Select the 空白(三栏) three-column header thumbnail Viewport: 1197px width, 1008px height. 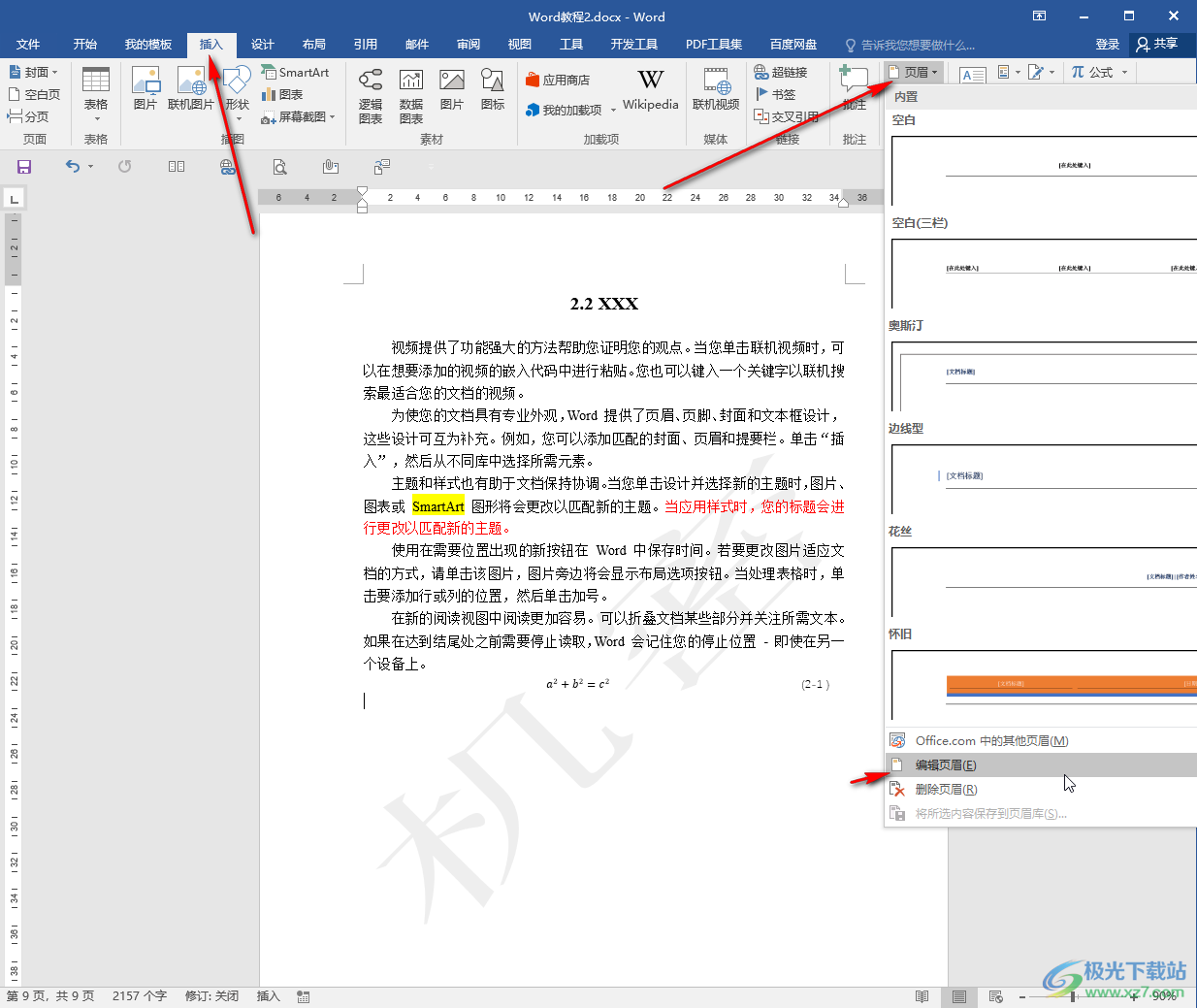click(1044, 273)
